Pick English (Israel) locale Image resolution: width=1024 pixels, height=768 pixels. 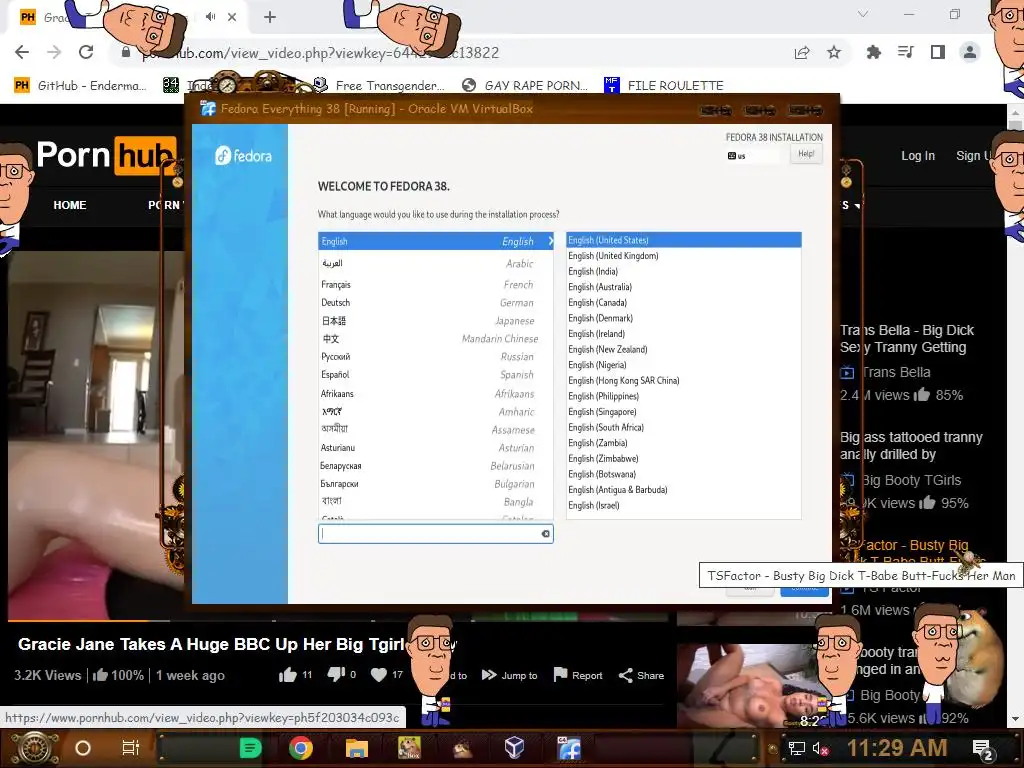684,505
